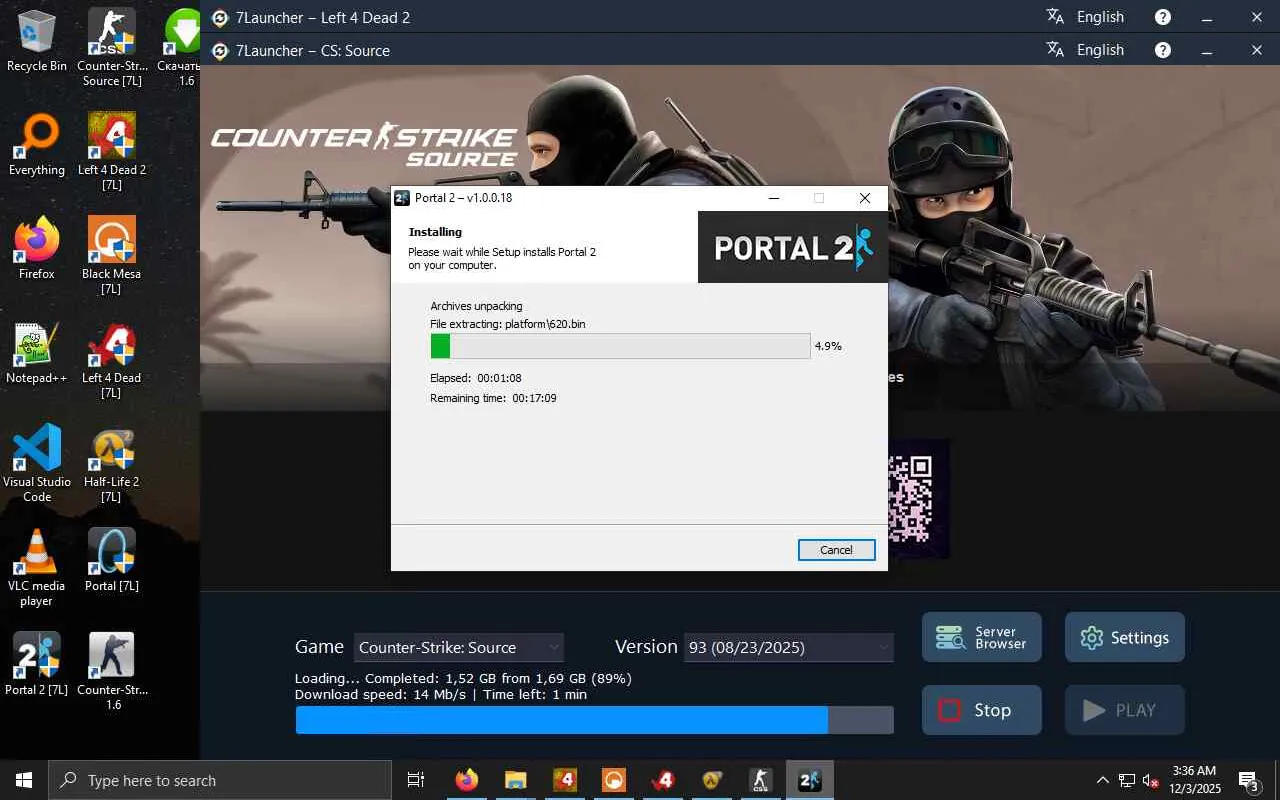
Task: Switch to the Left 4 Dead taskbar icon
Action: coord(663,780)
